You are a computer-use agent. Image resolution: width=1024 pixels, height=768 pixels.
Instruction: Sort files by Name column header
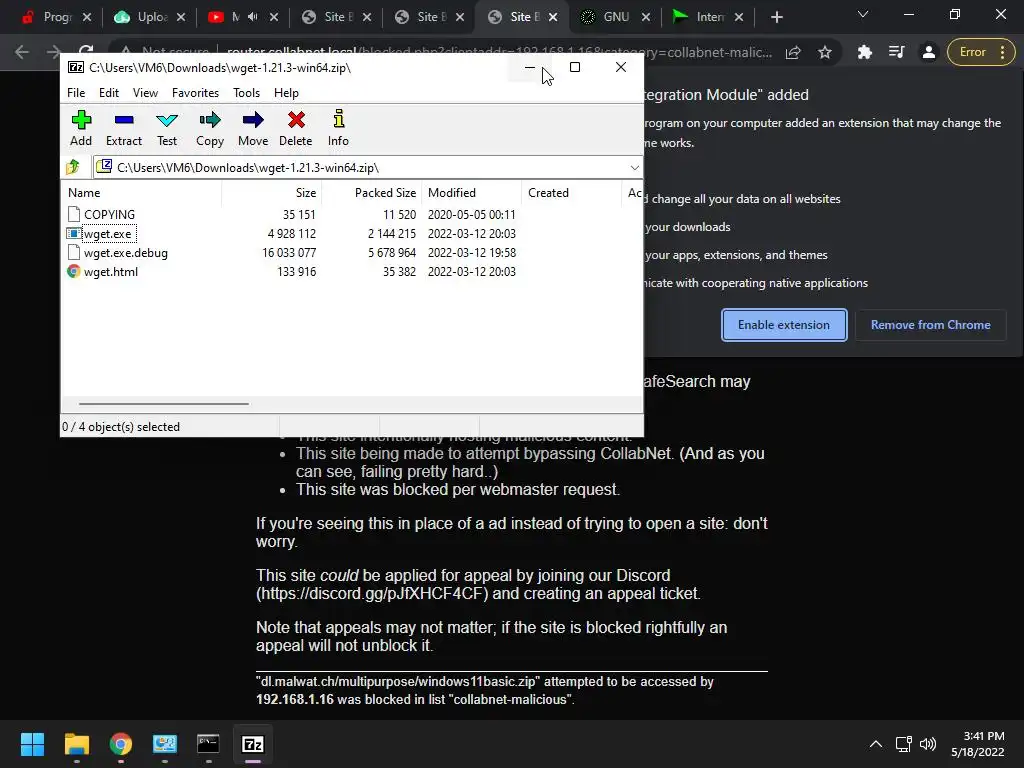142,193
